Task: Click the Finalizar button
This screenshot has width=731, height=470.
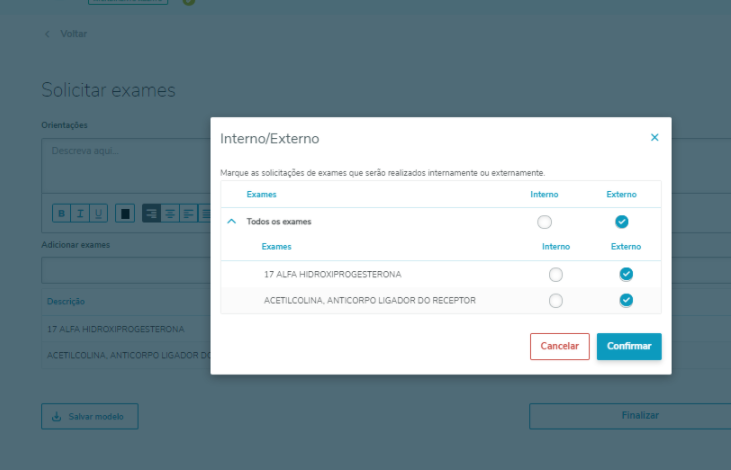Action: click(x=630, y=416)
